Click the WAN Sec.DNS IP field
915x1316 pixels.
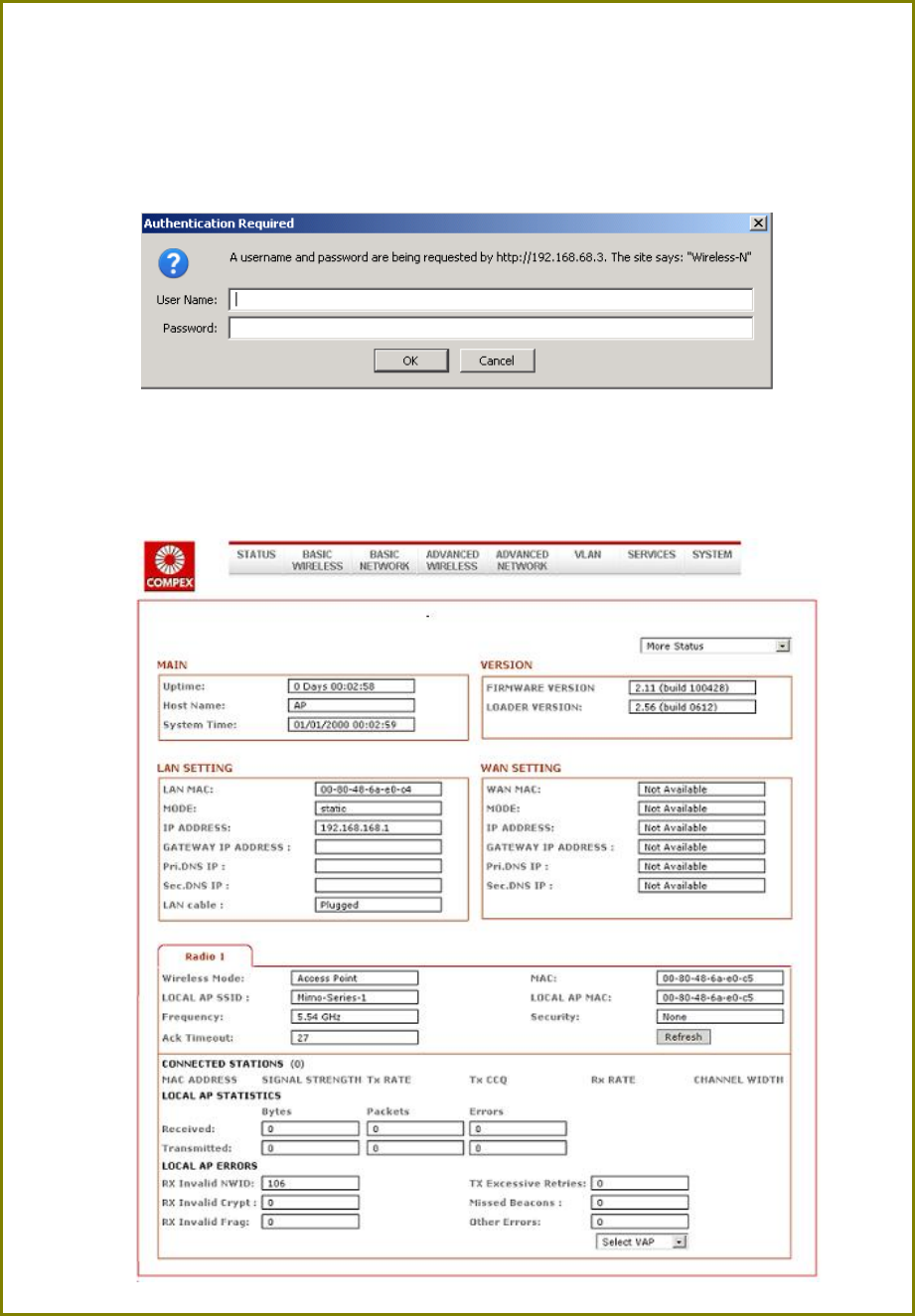point(702,885)
